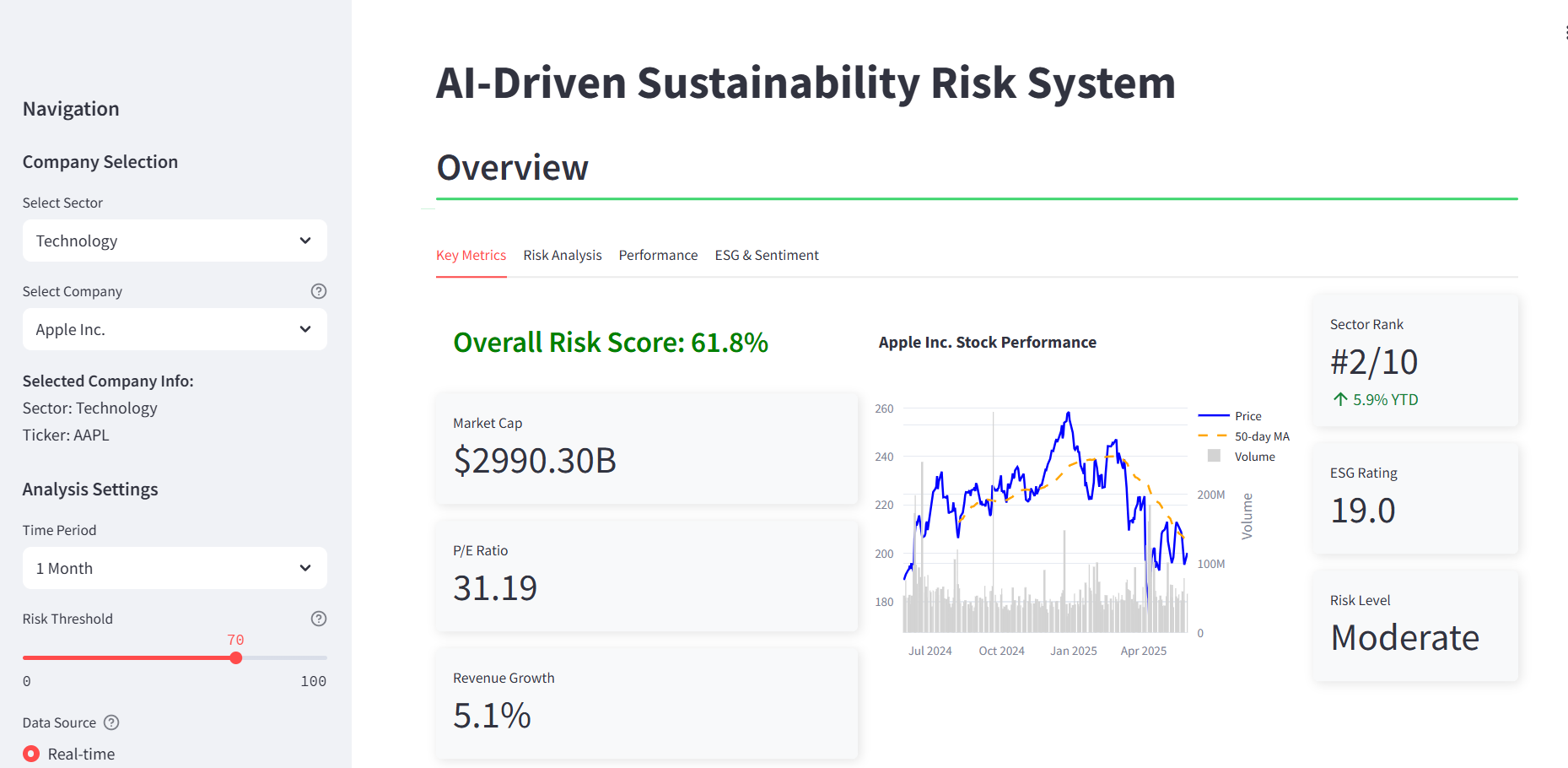Click the help icon beside Data Source
The width and height of the screenshot is (1568, 768).
pyautogui.click(x=111, y=722)
